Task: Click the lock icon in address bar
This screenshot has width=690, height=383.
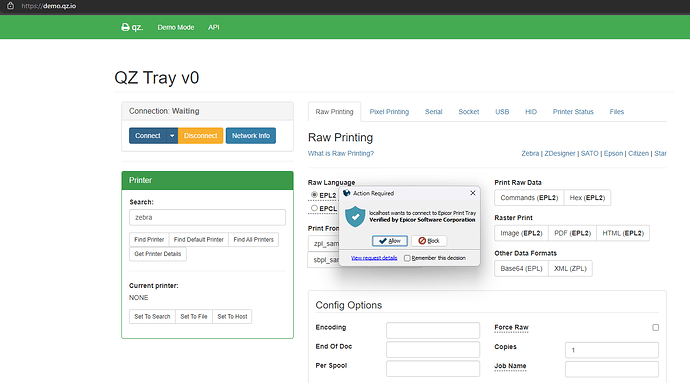Action: pyautogui.click(x=11, y=6)
